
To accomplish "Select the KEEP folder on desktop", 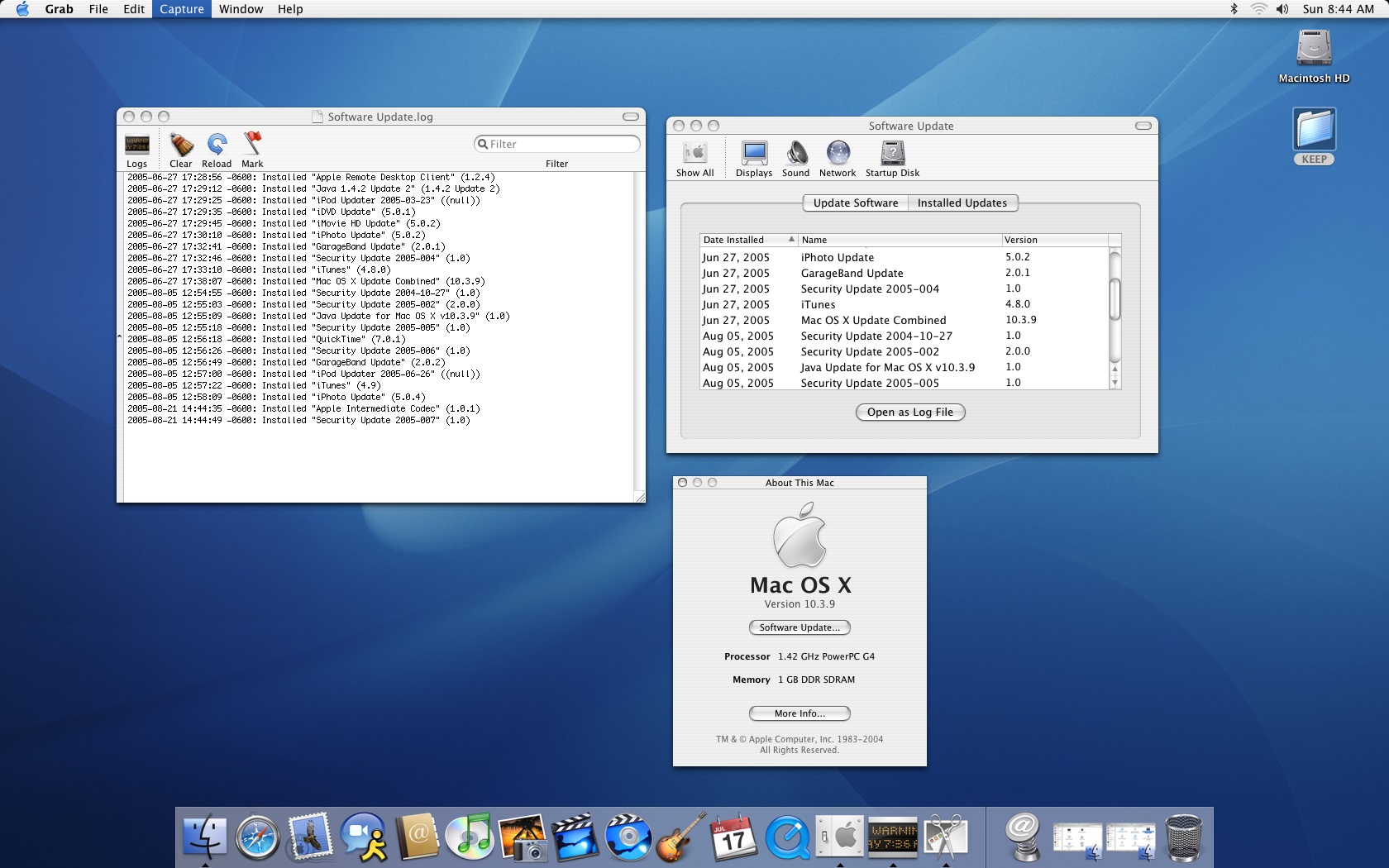I will 1314,136.
